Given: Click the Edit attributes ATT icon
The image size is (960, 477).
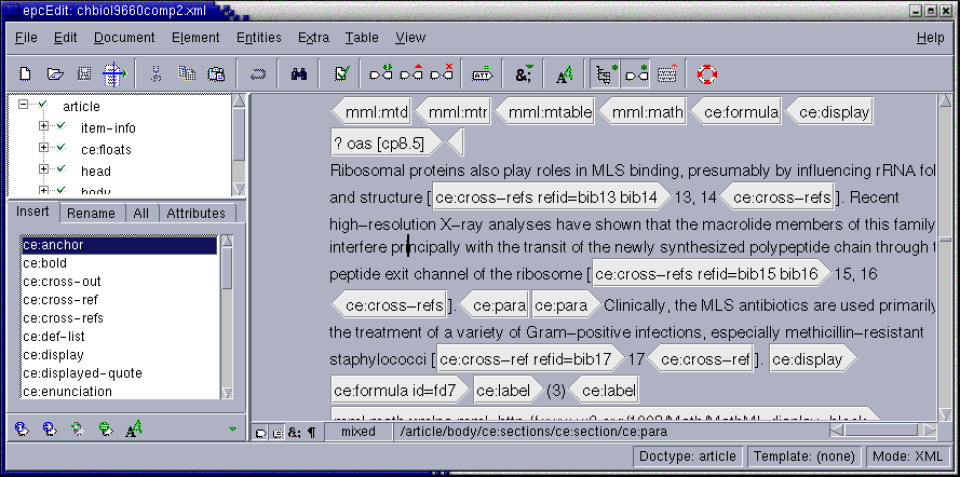Looking at the screenshot, I should point(482,74).
